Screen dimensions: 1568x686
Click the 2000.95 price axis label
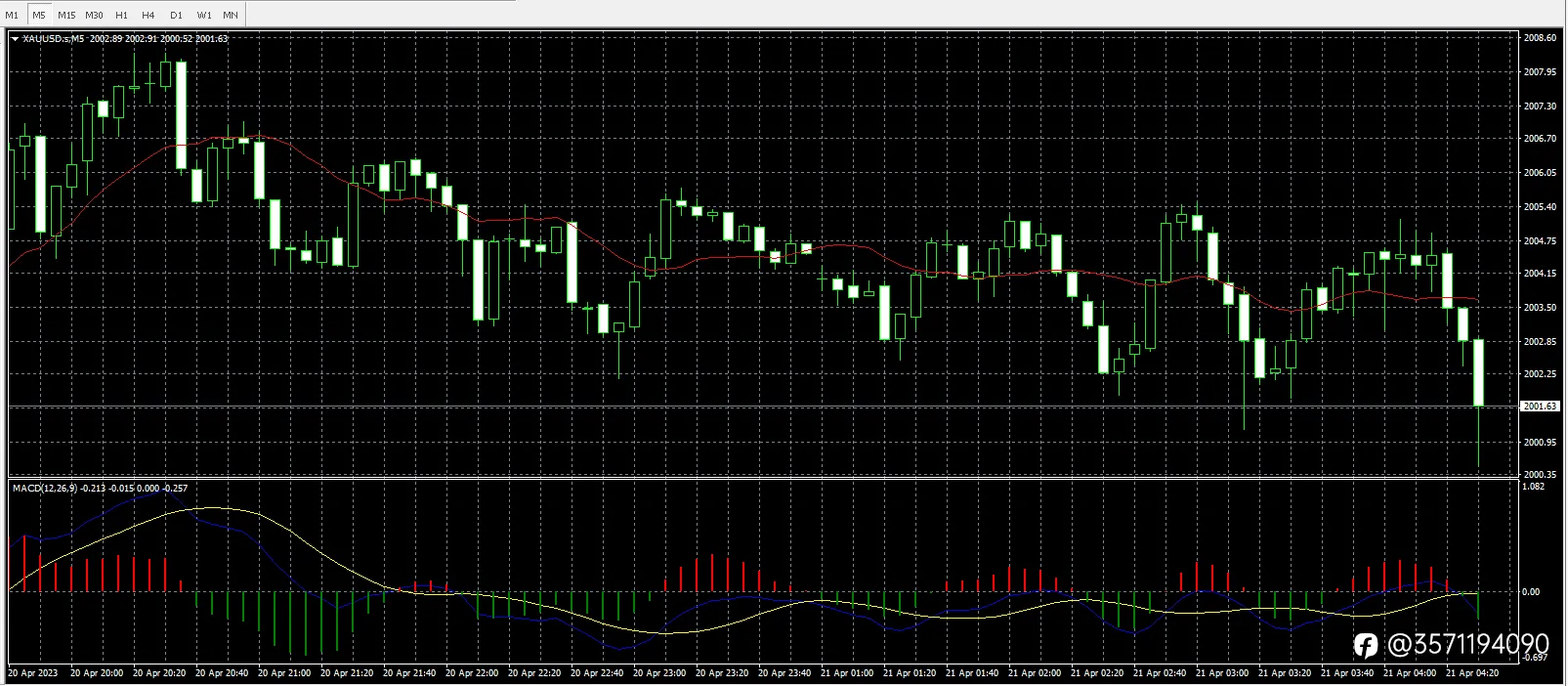tap(1540, 443)
